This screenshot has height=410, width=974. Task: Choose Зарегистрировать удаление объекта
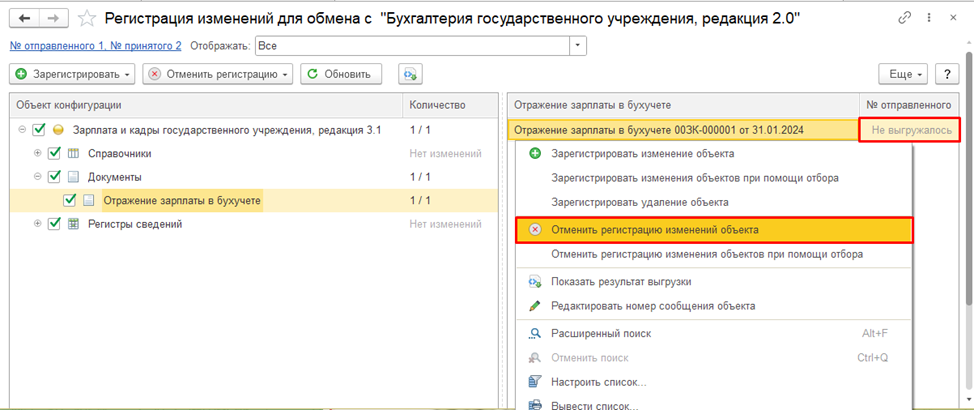714,202
